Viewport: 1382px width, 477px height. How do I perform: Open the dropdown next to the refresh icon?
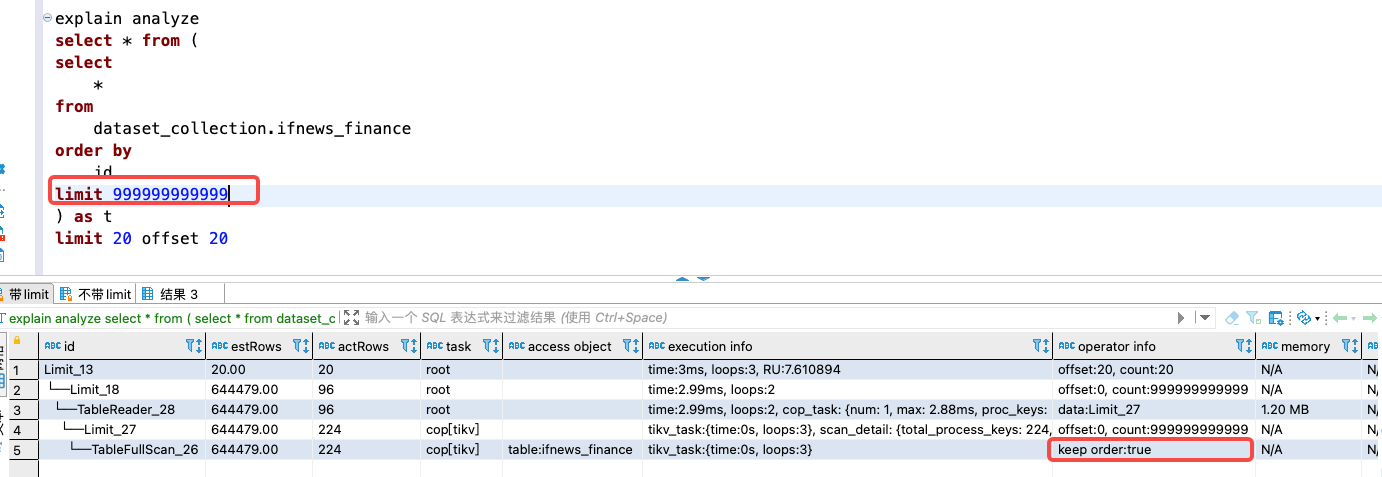(x=1317, y=318)
